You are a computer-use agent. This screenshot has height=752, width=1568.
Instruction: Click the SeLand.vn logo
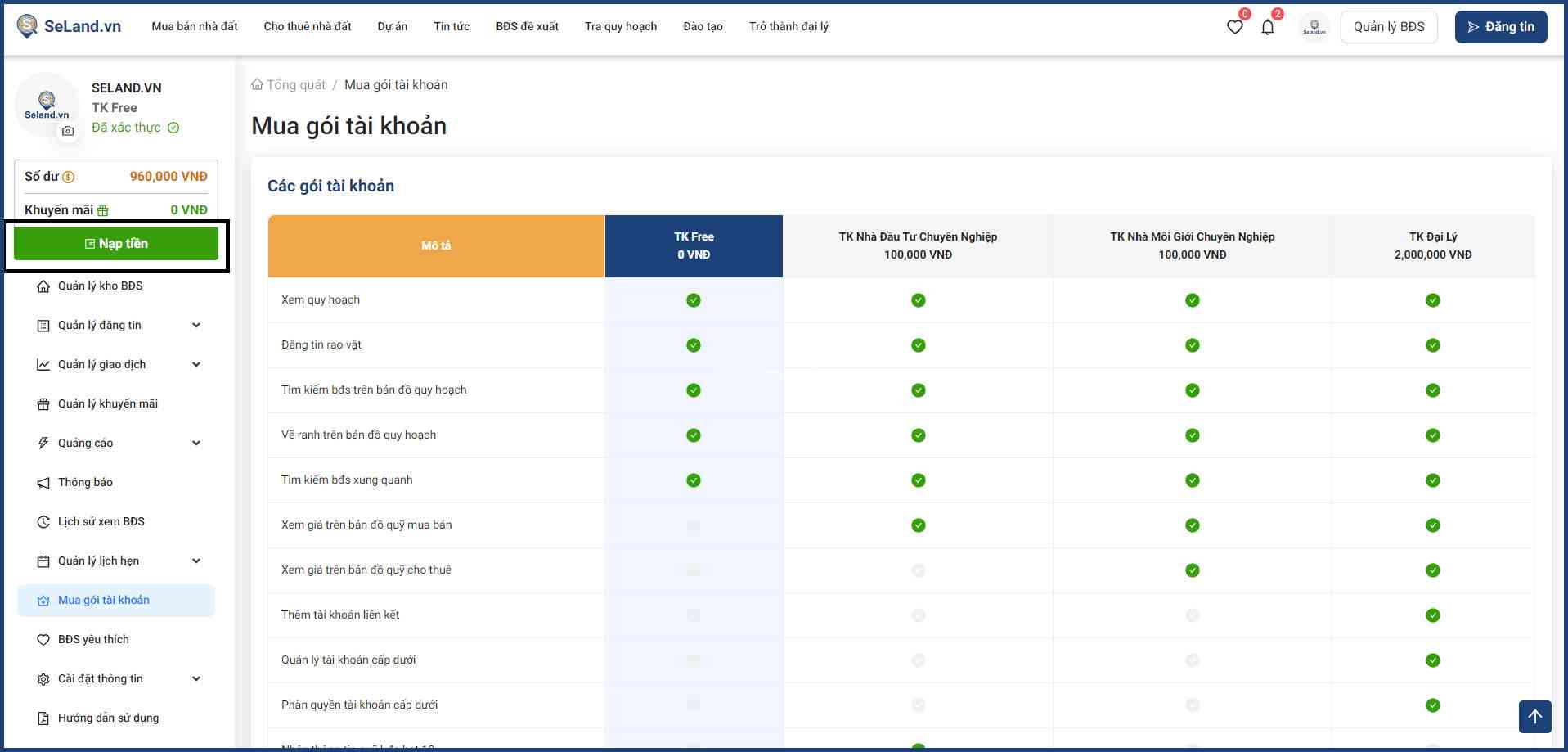tap(69, 26)
